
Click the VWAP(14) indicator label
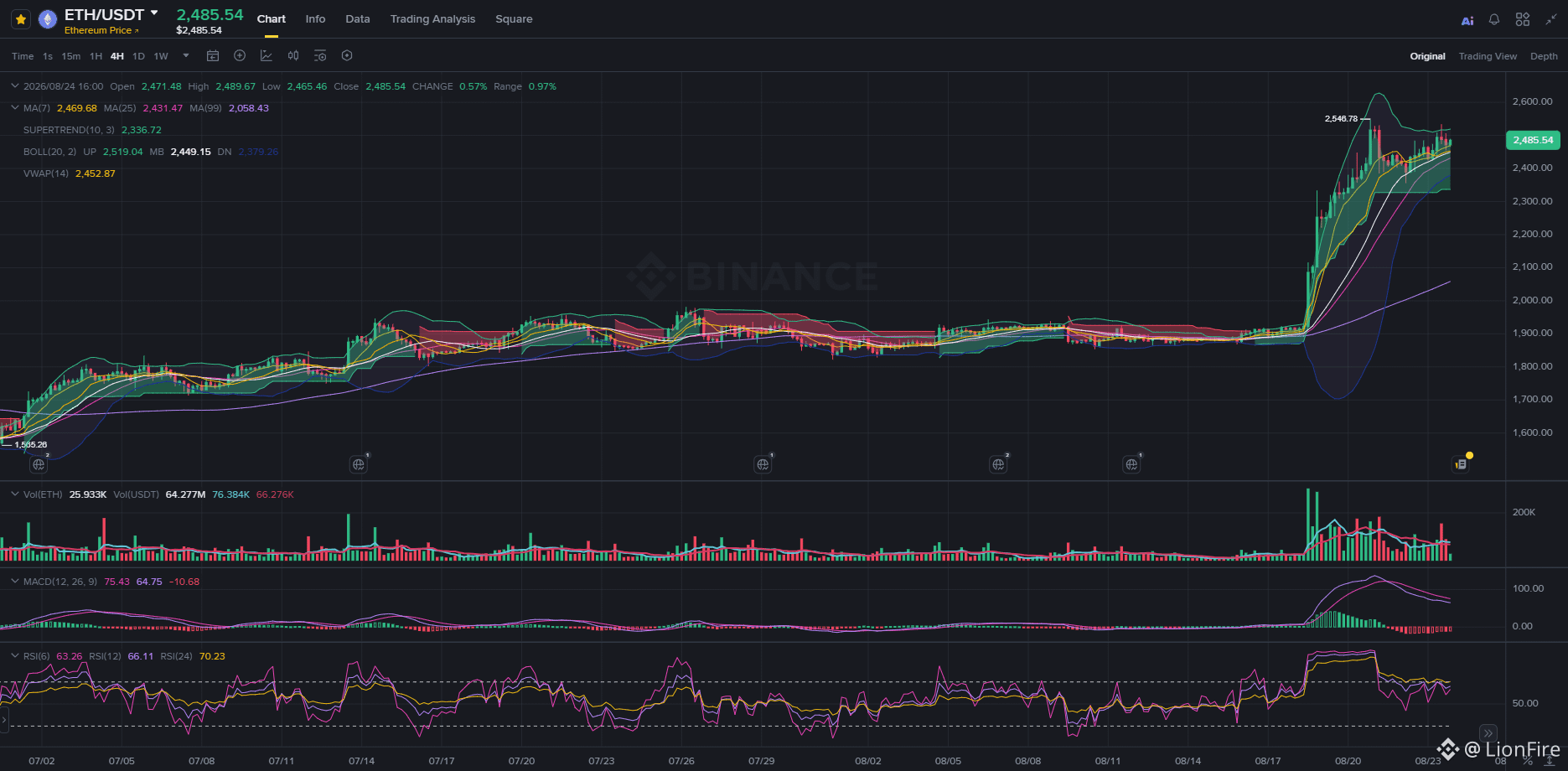[x=46, y=173]
